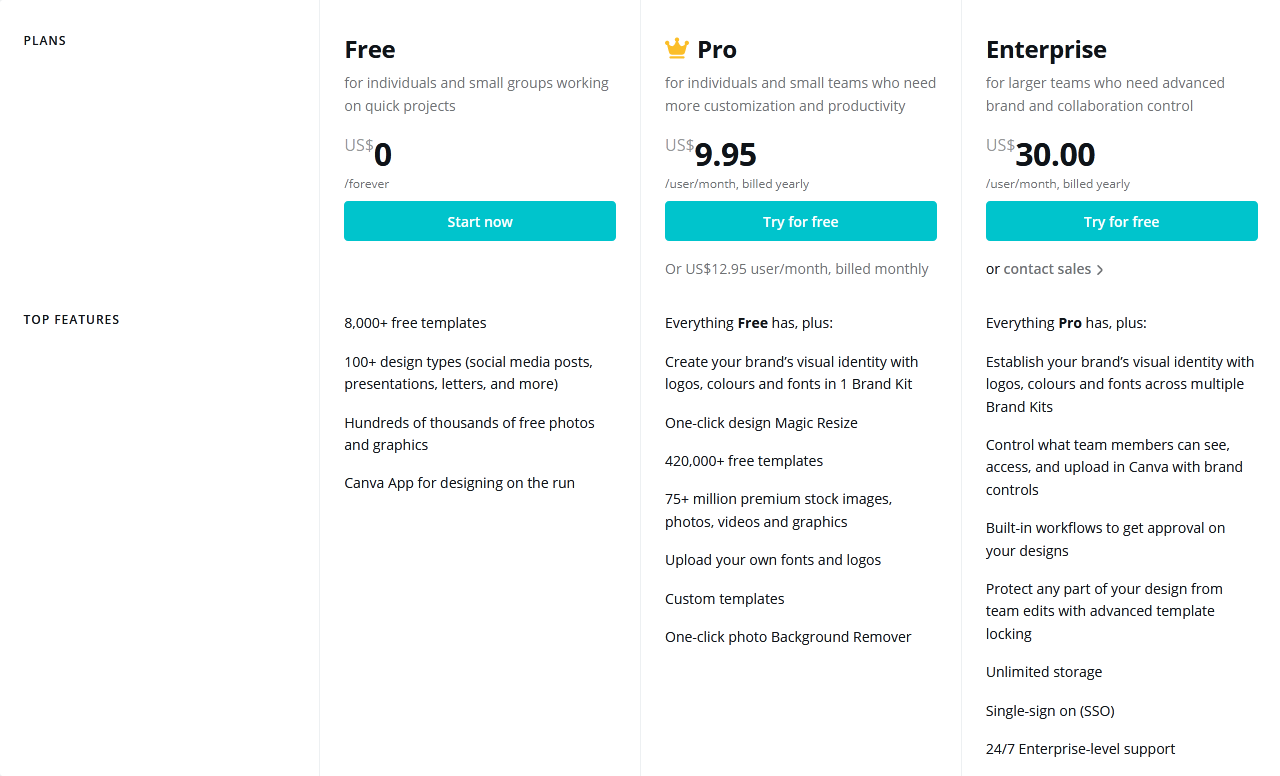Click the Single-sign on (SSO) feature
This screenshot has height=776, width=1280.
(x=1050, y=711)
